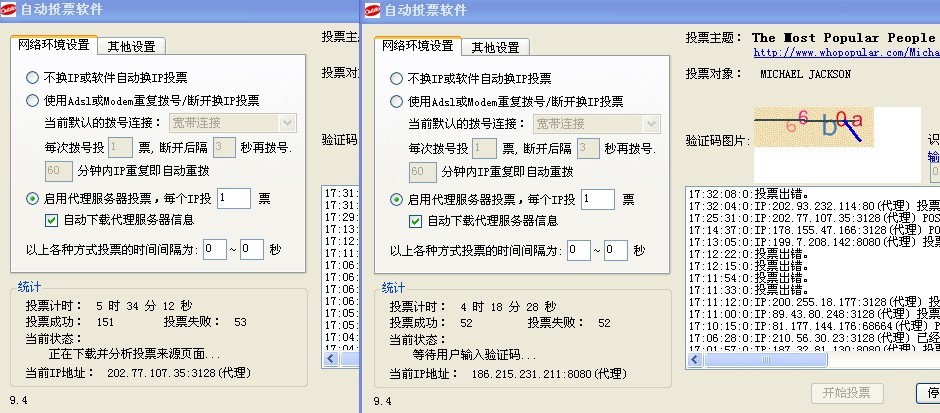Click log line with IP 178.155.47.166:3128
The width and height of the screenshot is (940, 413).
pyautogui.click(x=814, y=230)
